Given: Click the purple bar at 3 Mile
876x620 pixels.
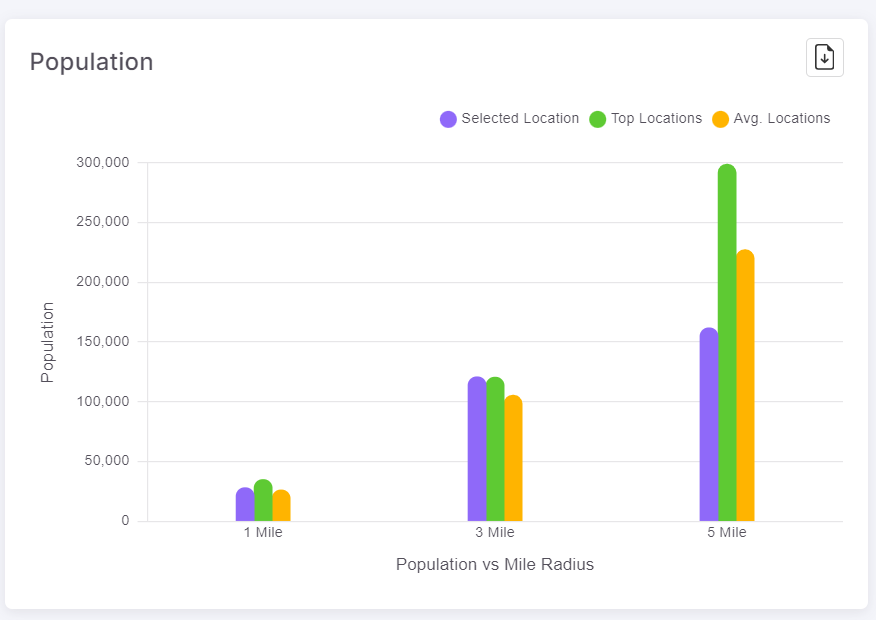Looking at the screenshot, I should 477,450.
